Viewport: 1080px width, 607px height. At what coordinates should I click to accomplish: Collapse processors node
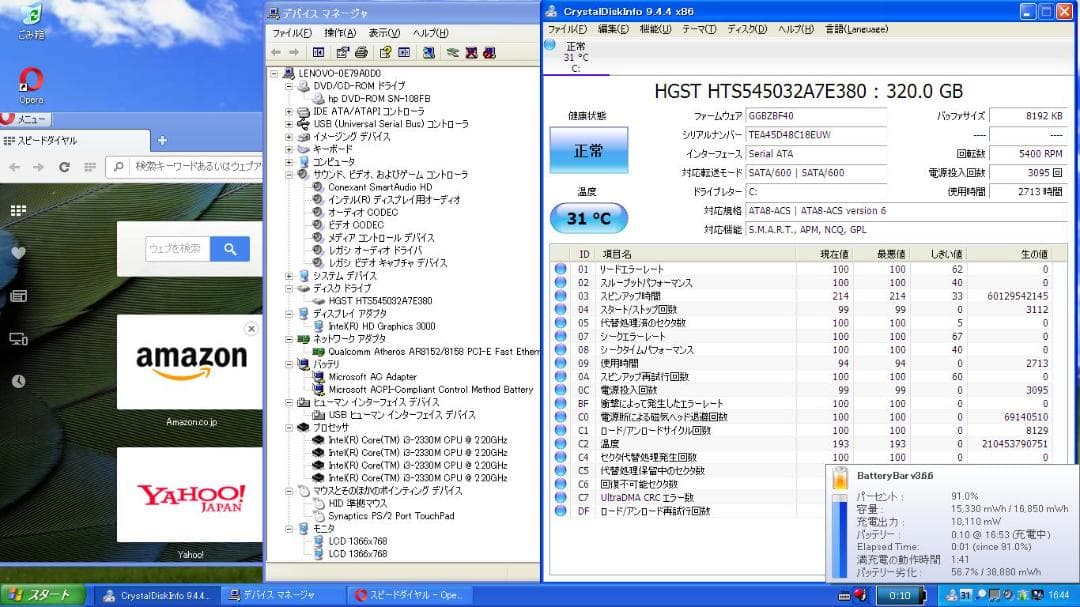click(289, 428)
